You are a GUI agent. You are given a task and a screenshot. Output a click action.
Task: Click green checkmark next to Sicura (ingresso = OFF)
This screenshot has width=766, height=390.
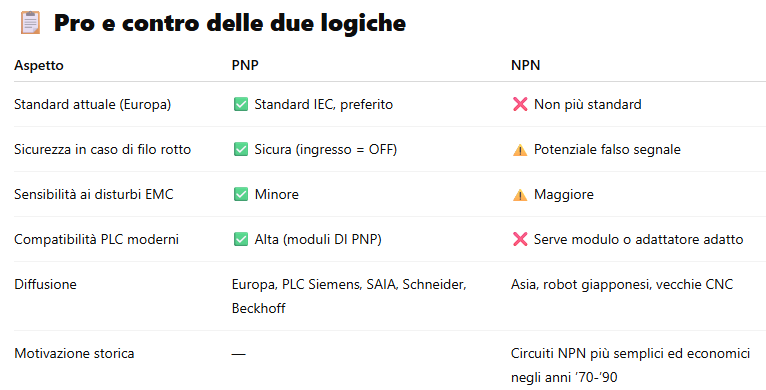[x=241, y=150]
